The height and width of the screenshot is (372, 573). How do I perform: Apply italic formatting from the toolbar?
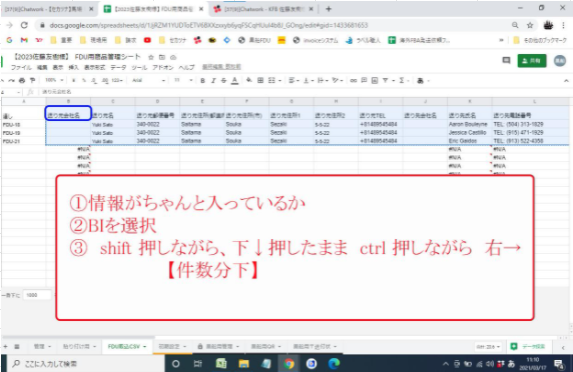point(213,80)
